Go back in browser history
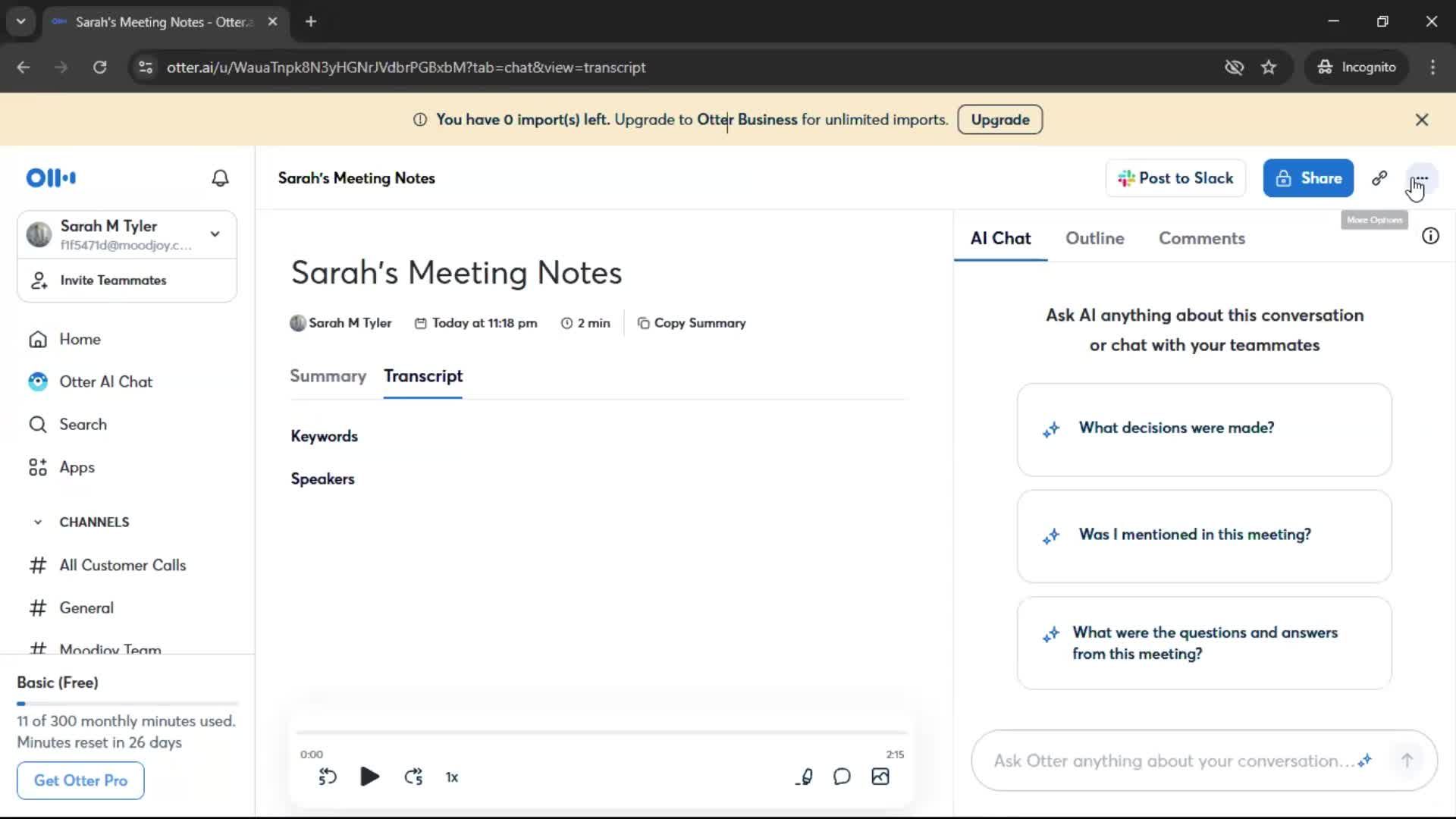The image size is (1456, 819). (x=24, y=67)
